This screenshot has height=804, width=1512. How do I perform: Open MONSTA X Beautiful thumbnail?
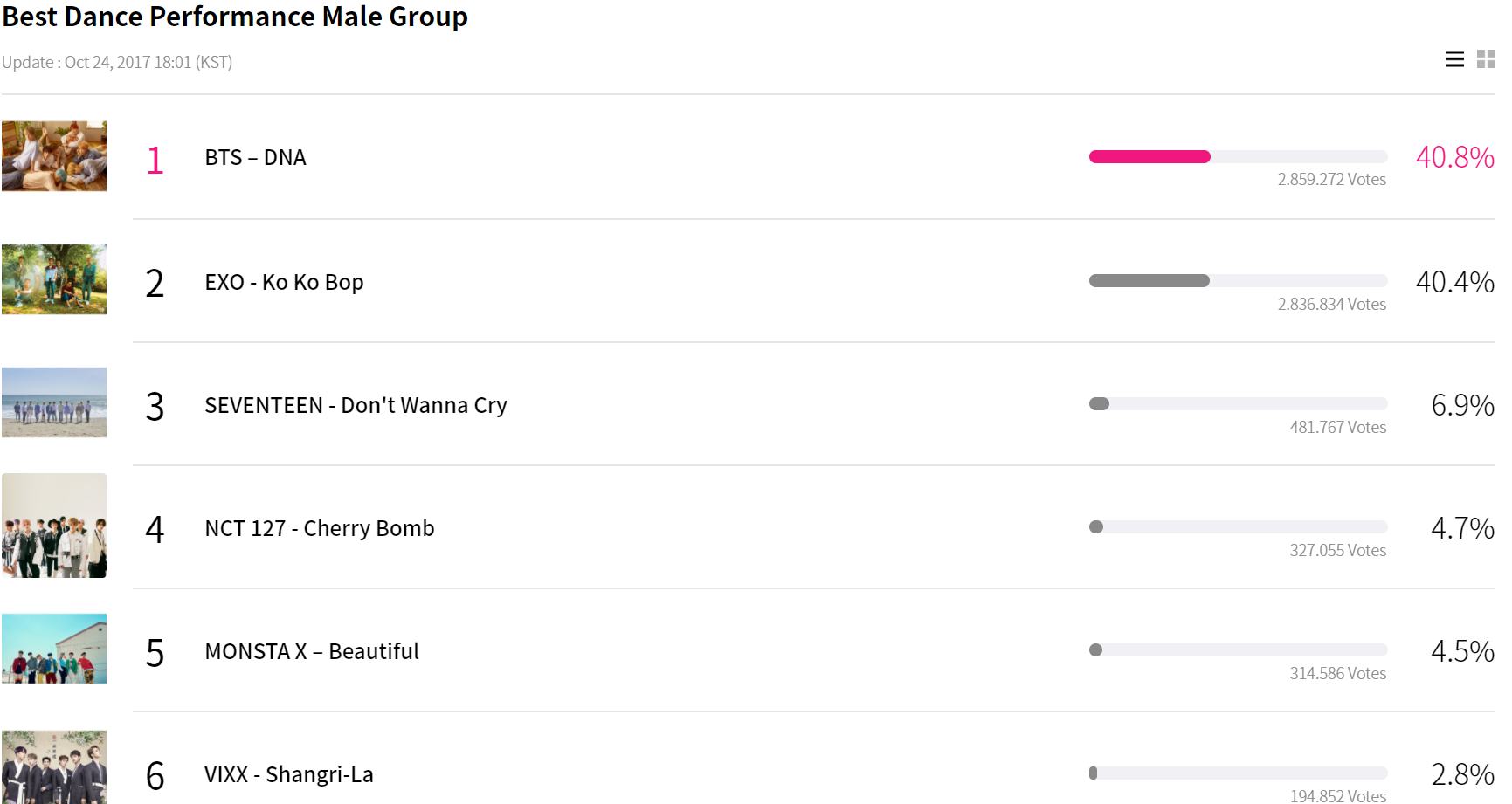tap(54, 649)
